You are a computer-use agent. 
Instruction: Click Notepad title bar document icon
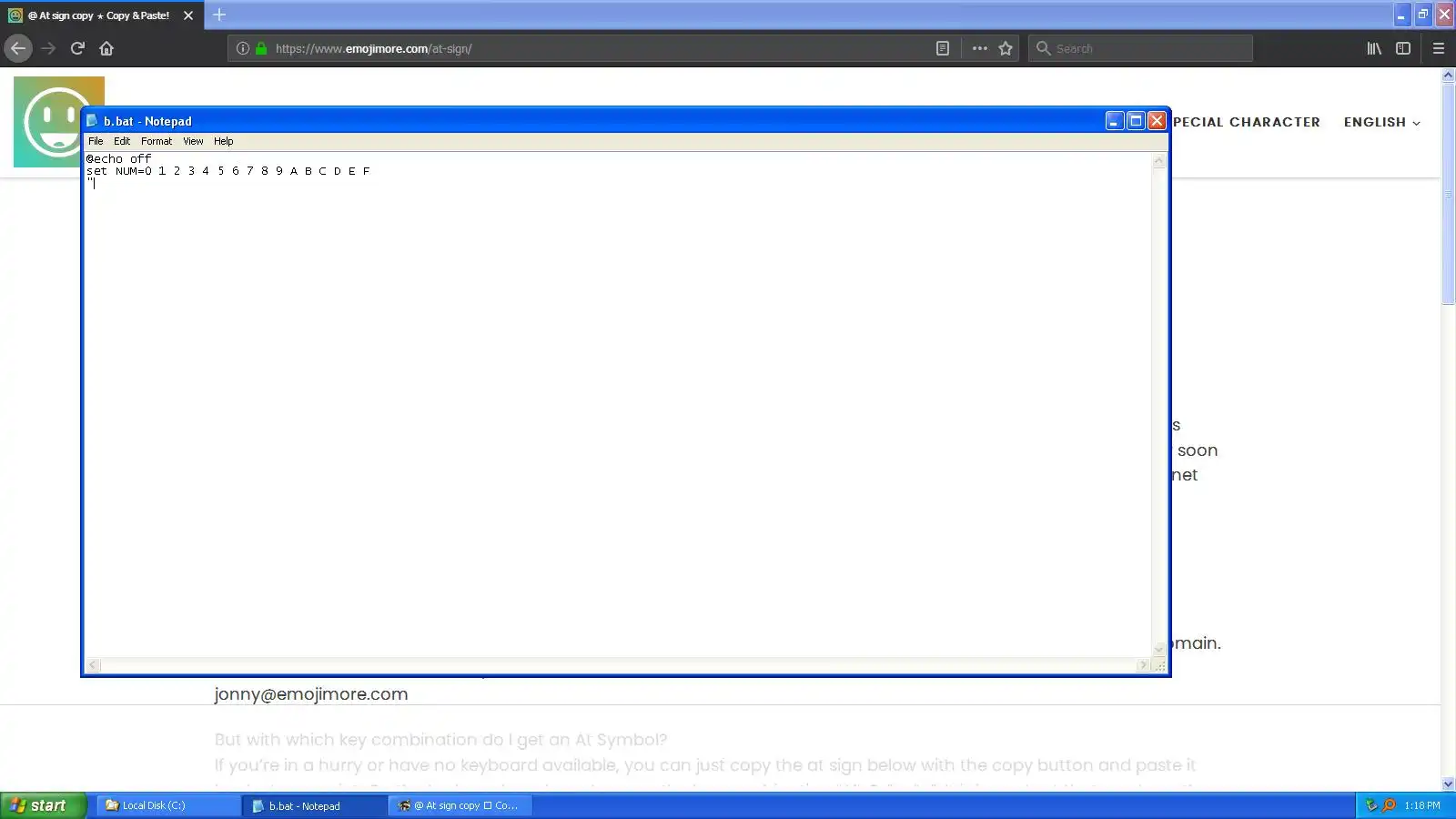pos(92,120)
